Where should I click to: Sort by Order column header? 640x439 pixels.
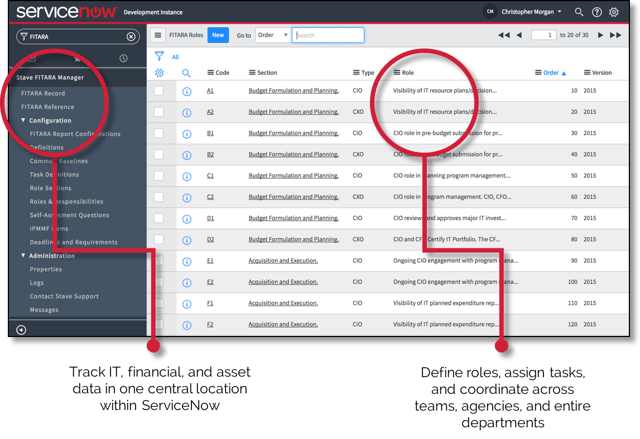[551, 73]
